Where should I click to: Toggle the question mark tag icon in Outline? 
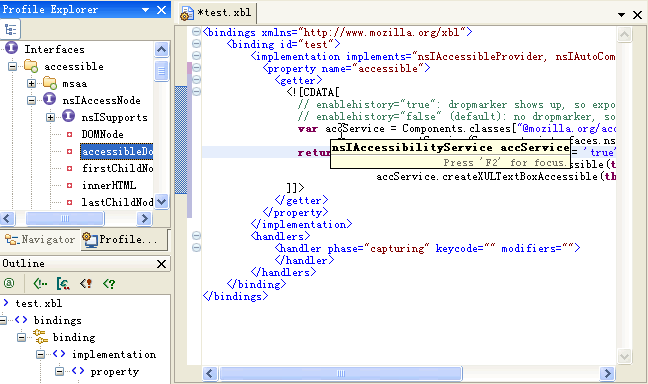pyautogui.click(x=109, y=284)
